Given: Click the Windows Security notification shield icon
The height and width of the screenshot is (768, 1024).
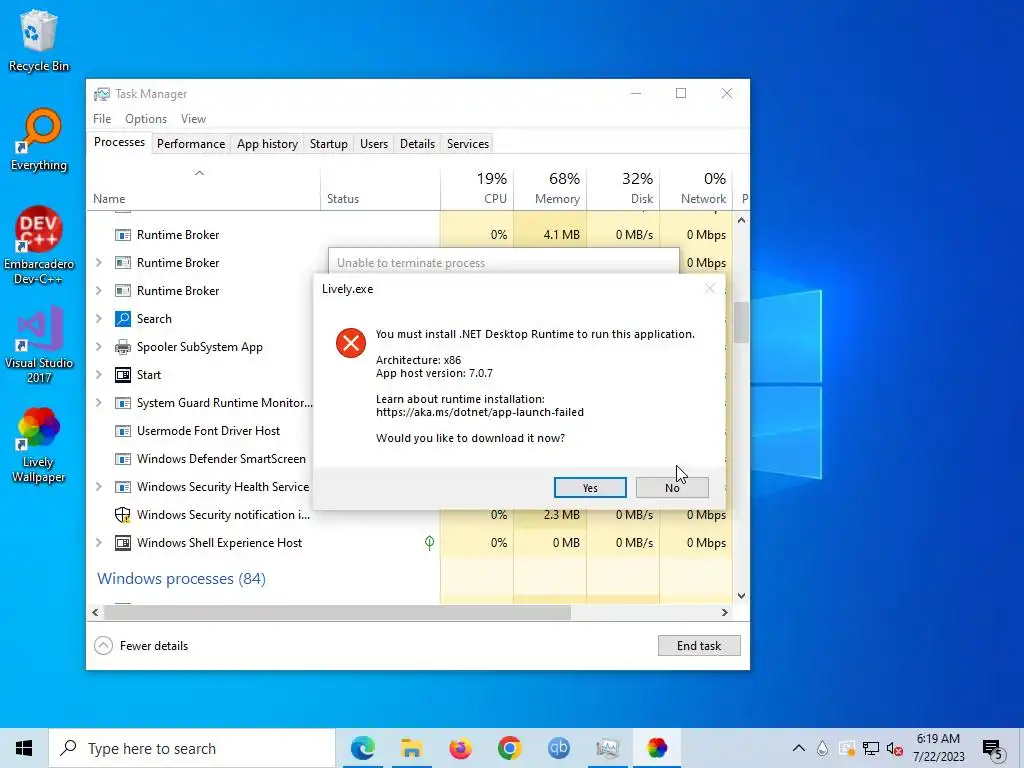Looking at the screenshot, I should click(x=123, y=515).
